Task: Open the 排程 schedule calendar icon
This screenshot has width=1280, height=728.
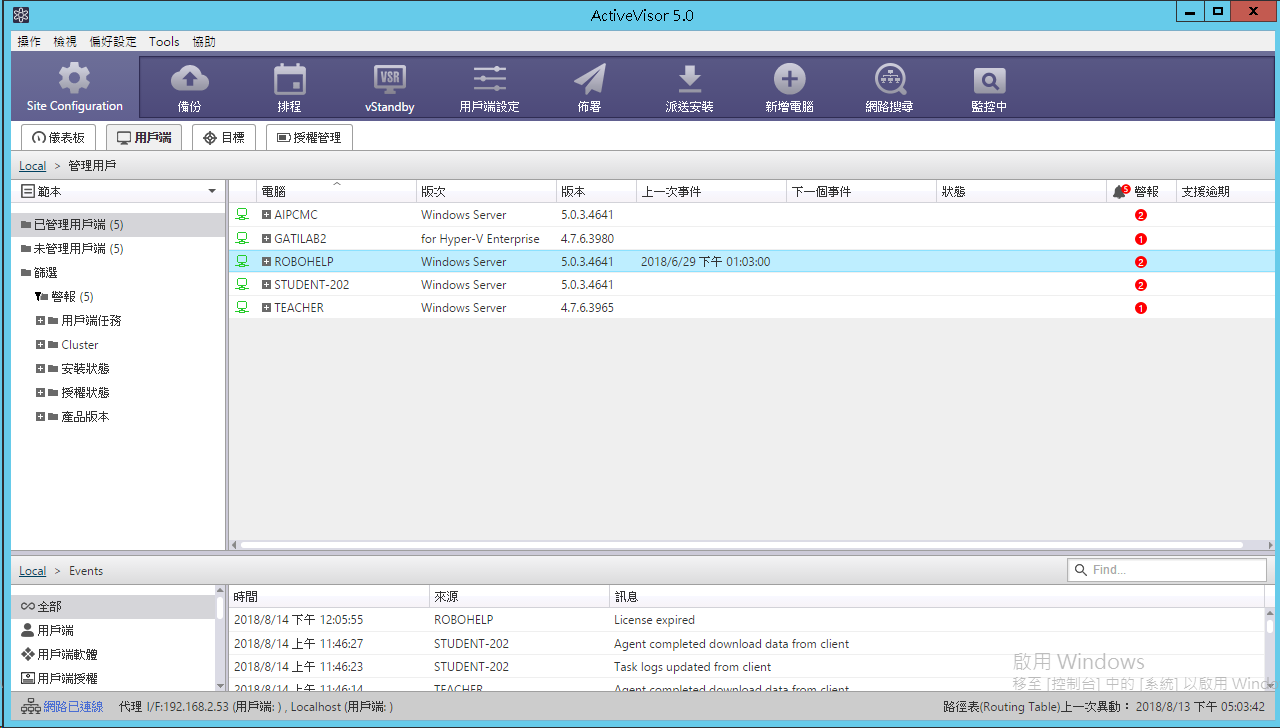Action: coord(289,79)
